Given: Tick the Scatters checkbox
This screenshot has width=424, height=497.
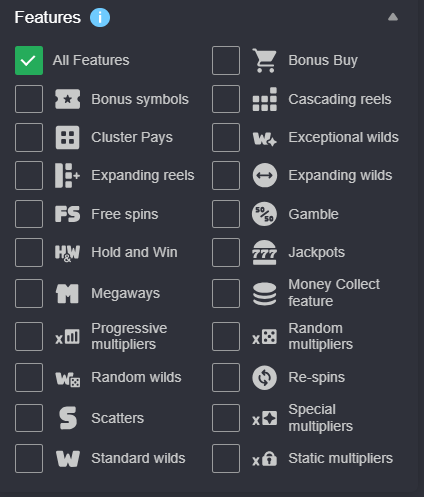Looking at the screenshot, I should [x=29, y=418].
